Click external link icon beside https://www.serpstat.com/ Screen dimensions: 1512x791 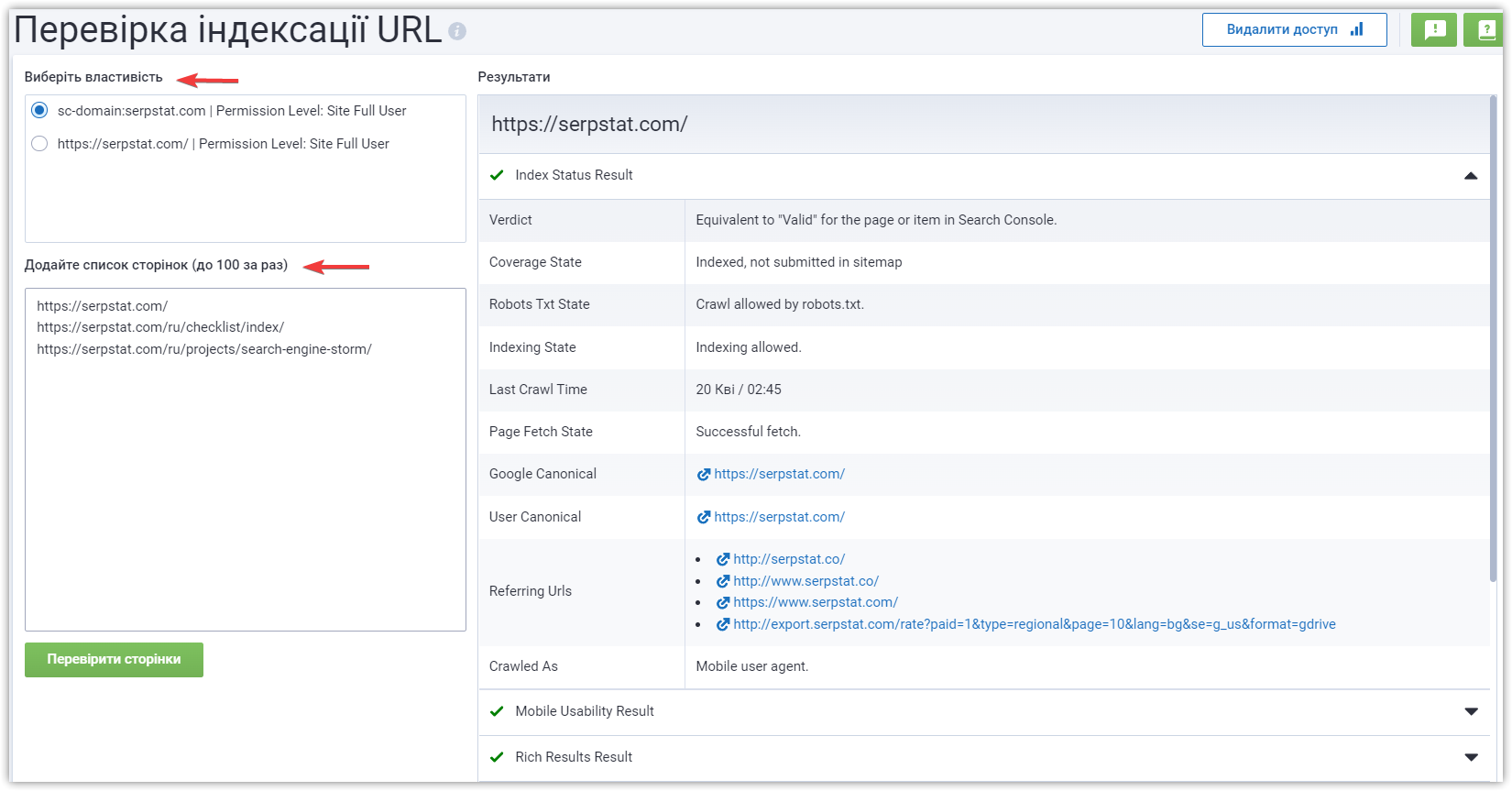tap(723, 602)
